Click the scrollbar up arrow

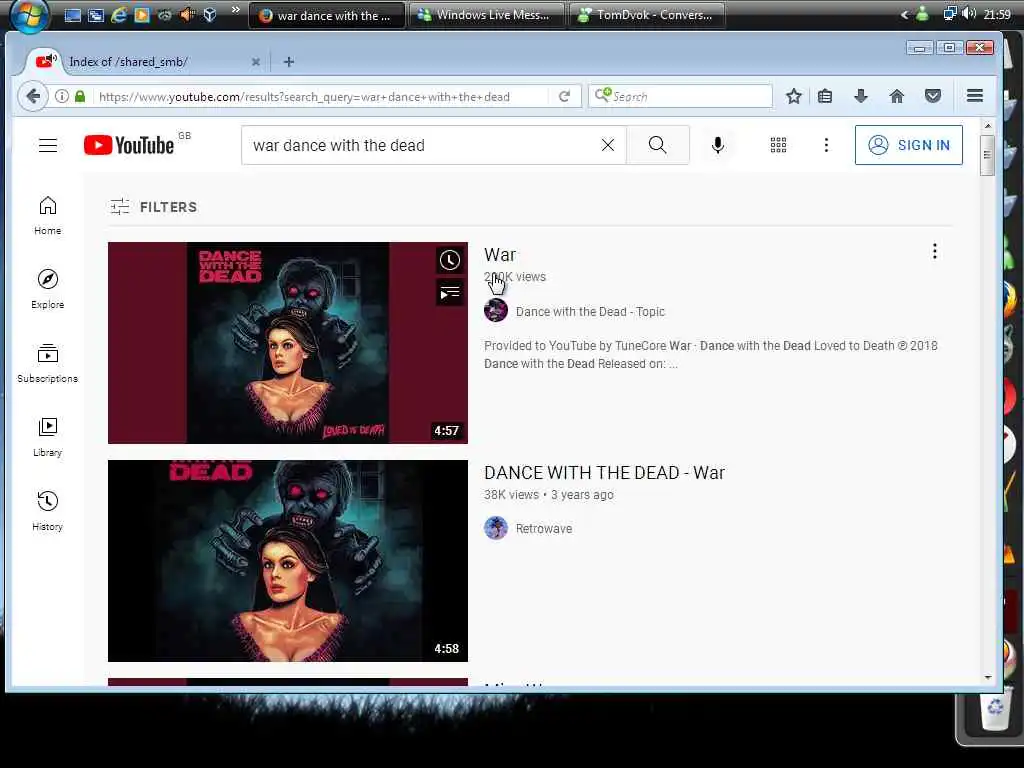[x=987, y=125]
